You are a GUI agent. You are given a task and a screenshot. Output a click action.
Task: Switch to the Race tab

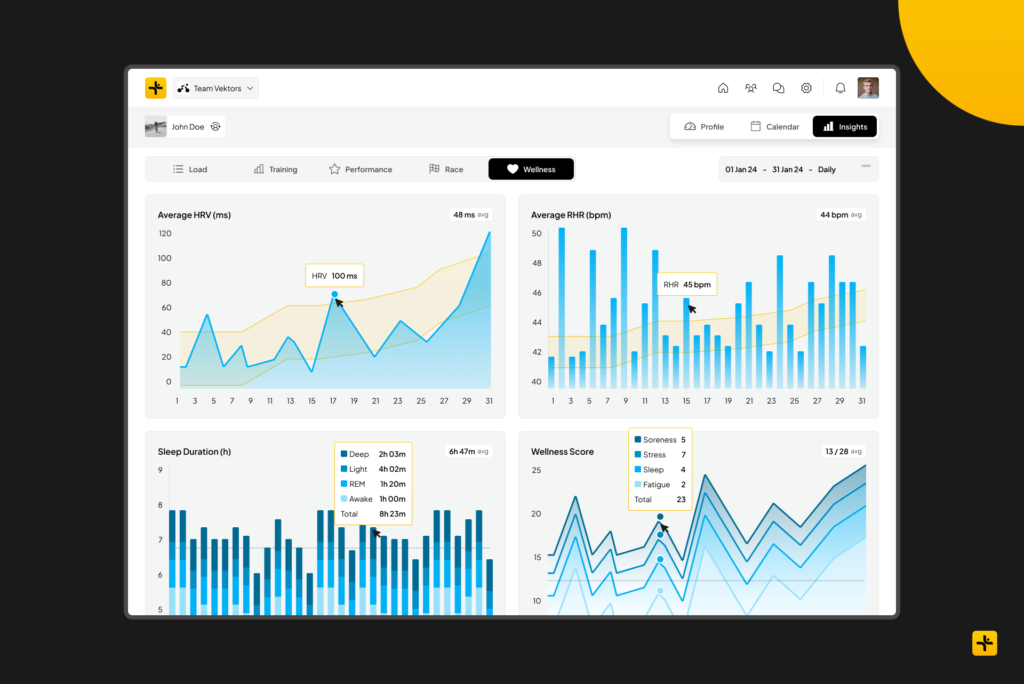(446, 169)
